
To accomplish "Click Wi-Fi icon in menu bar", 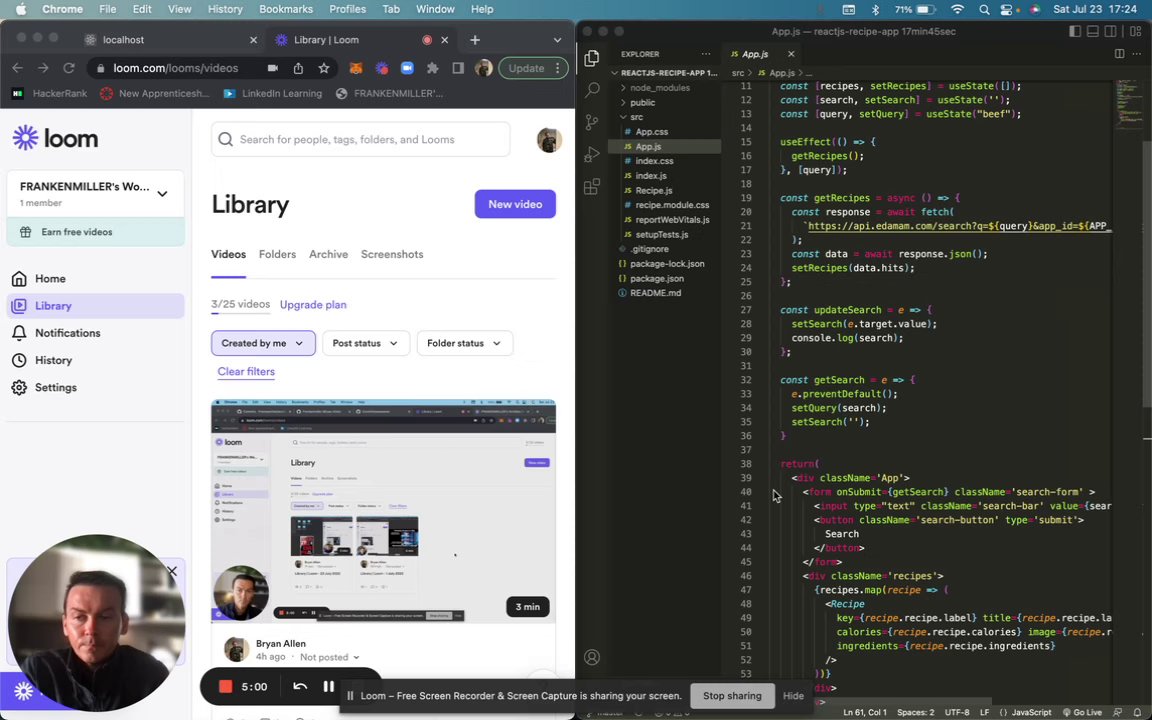I will pos(957,10).
